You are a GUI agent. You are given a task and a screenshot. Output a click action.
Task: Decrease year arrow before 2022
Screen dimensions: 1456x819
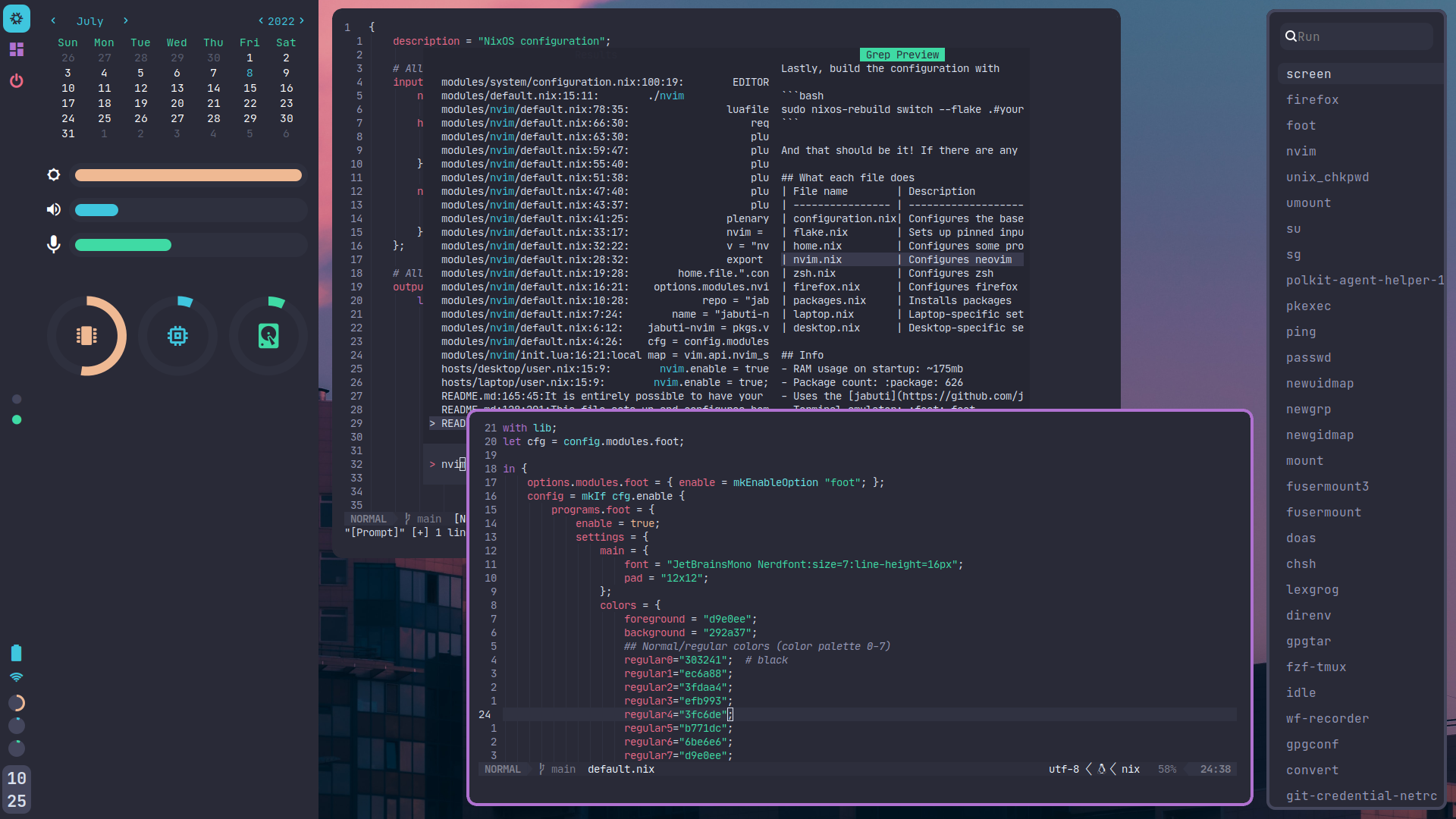[x=261, y=20]
